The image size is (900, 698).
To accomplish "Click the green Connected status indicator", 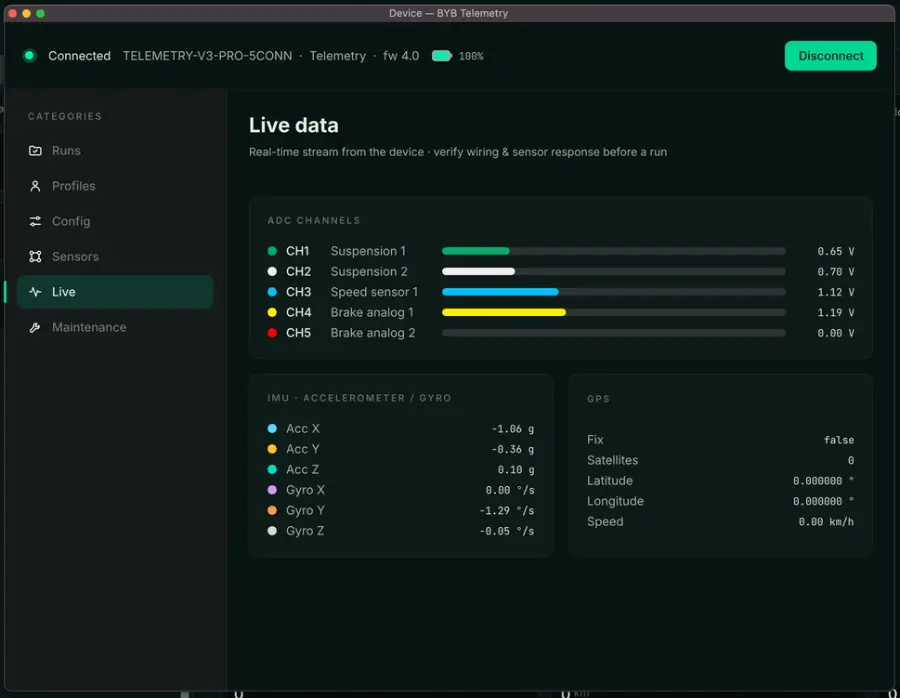I will tap(30, 56).
